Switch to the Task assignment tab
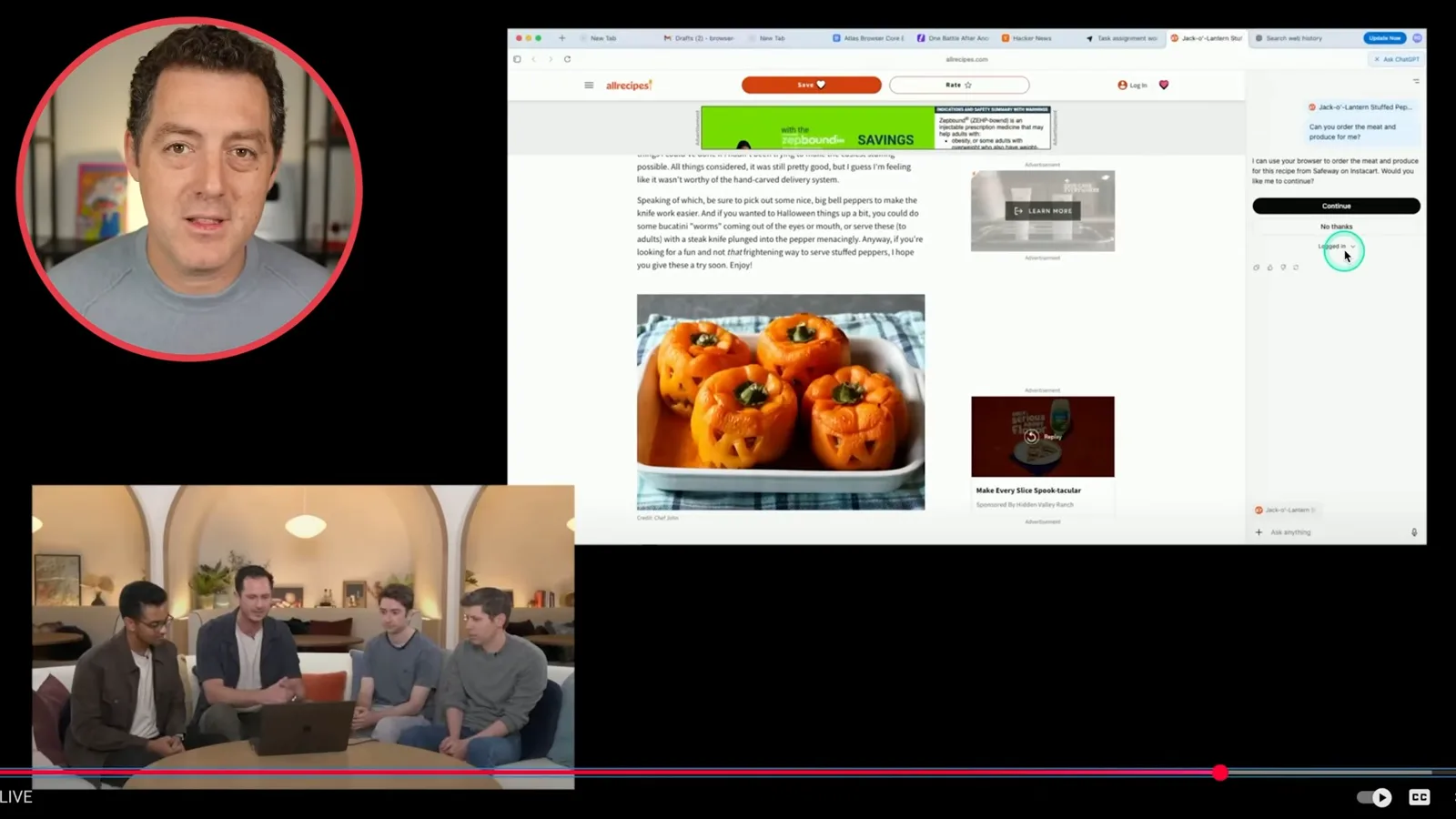The height and width of the screenshot is (819, 1456). point(1122,38)
